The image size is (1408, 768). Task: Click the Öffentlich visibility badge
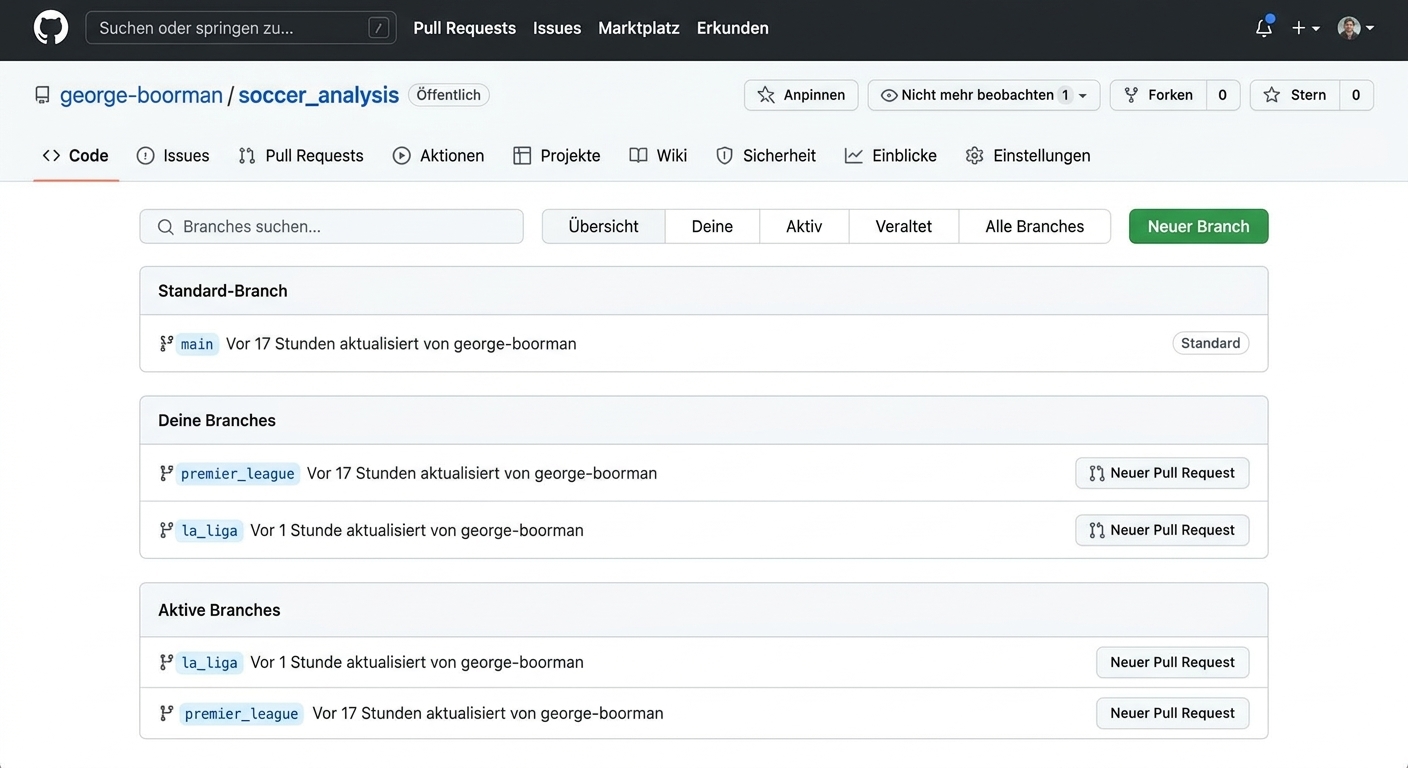[449, 95]
